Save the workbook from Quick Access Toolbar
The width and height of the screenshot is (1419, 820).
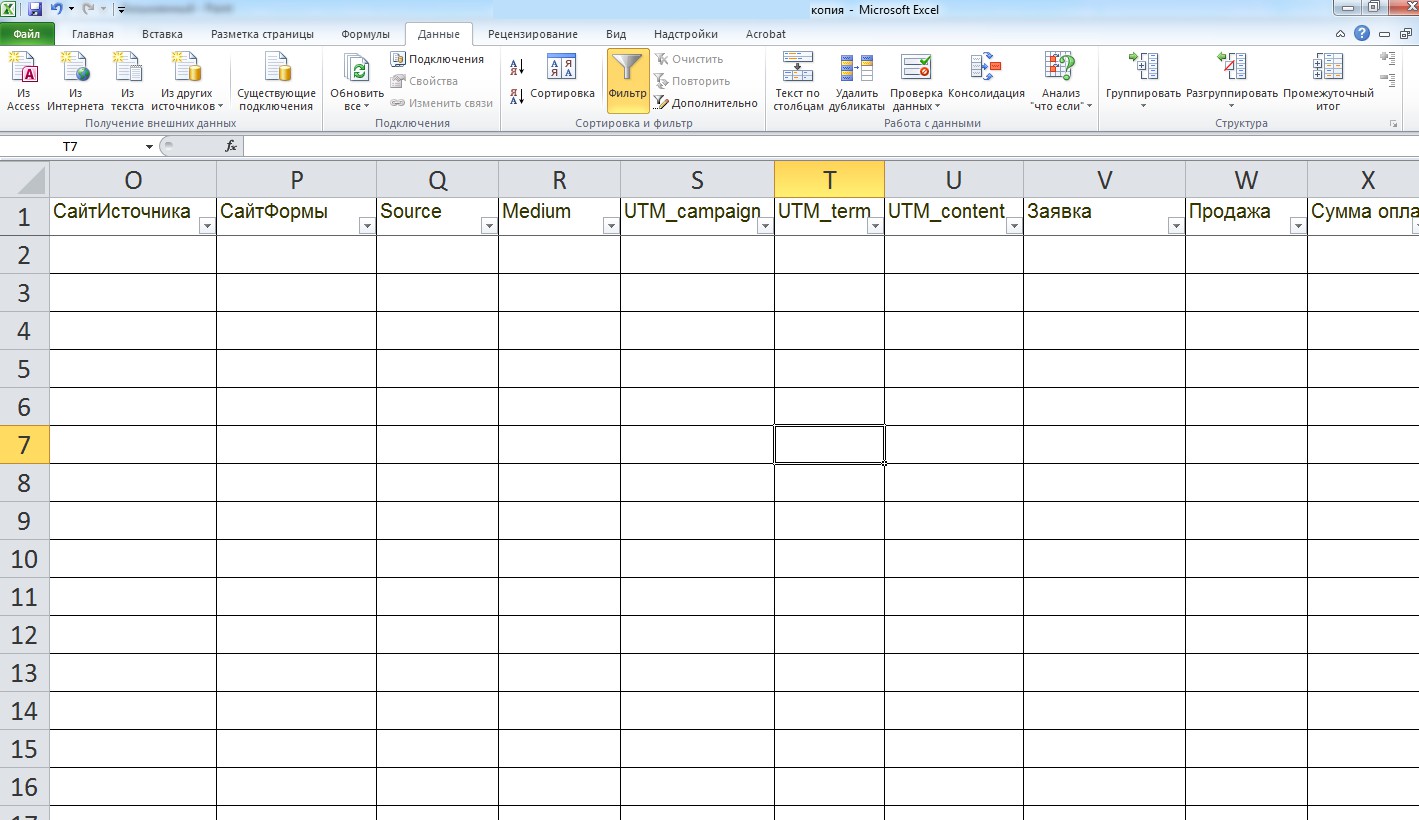[x=35, y=9]
